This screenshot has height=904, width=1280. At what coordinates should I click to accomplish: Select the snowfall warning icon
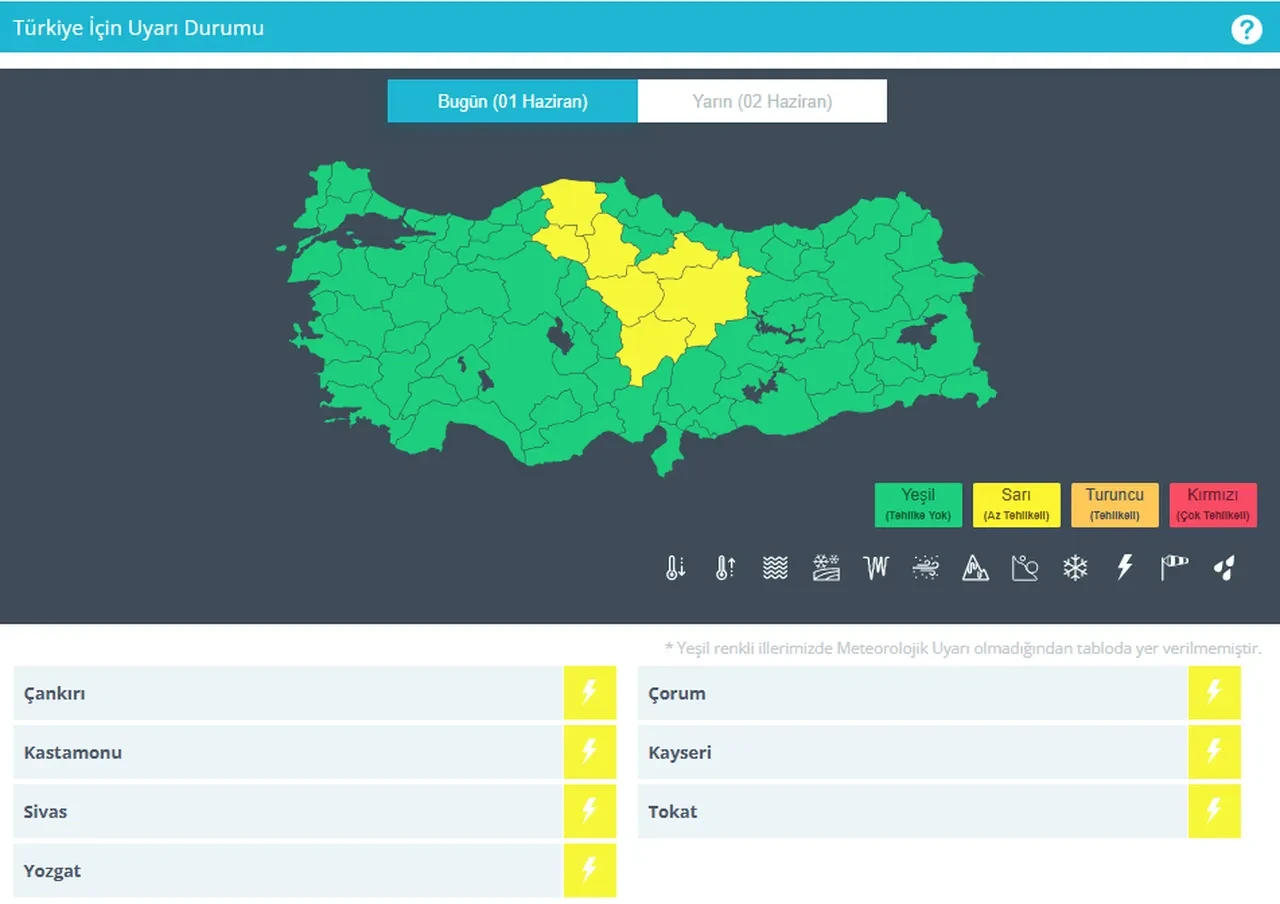coord(1075,567)
